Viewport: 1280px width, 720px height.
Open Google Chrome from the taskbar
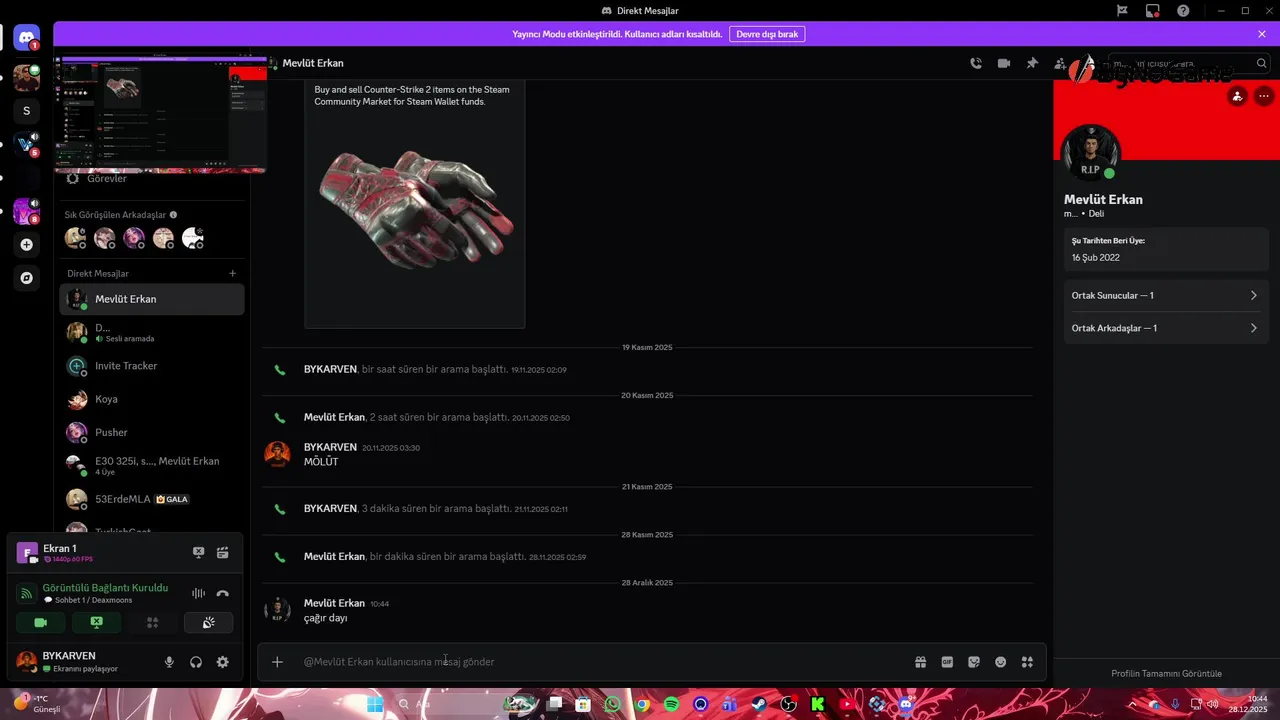pos(642,704)
